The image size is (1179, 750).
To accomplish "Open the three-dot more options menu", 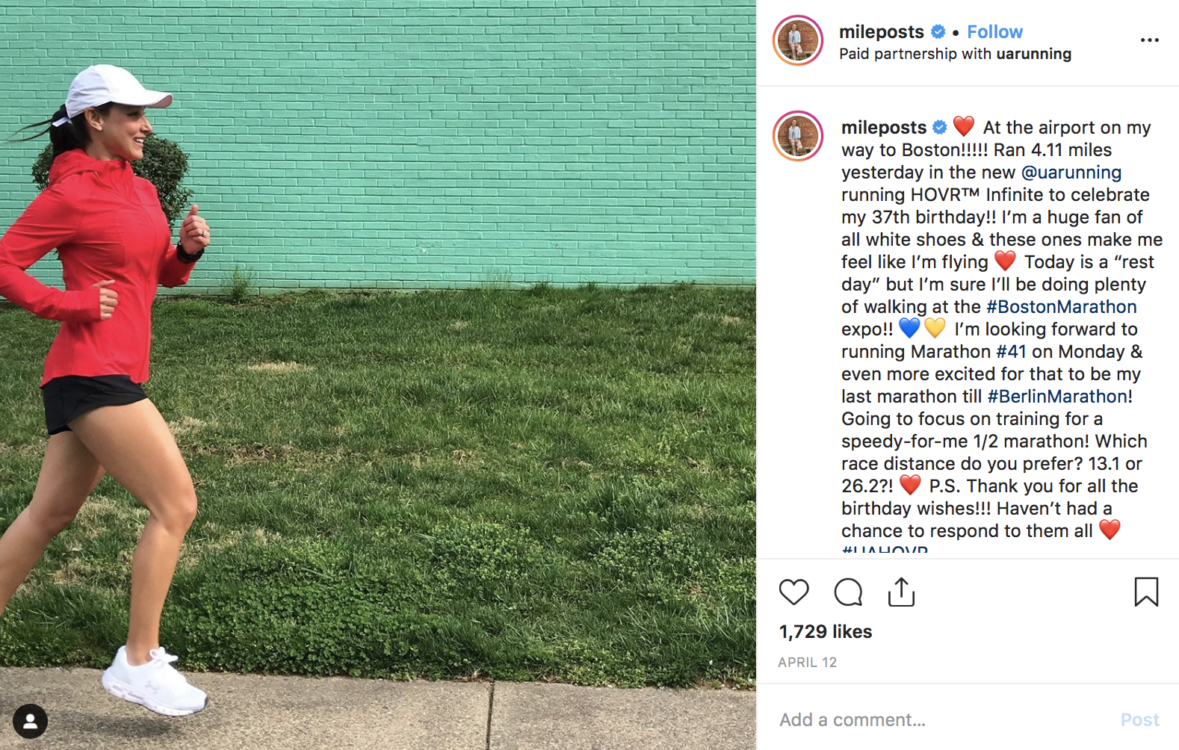I will [x=1149, y=40].
